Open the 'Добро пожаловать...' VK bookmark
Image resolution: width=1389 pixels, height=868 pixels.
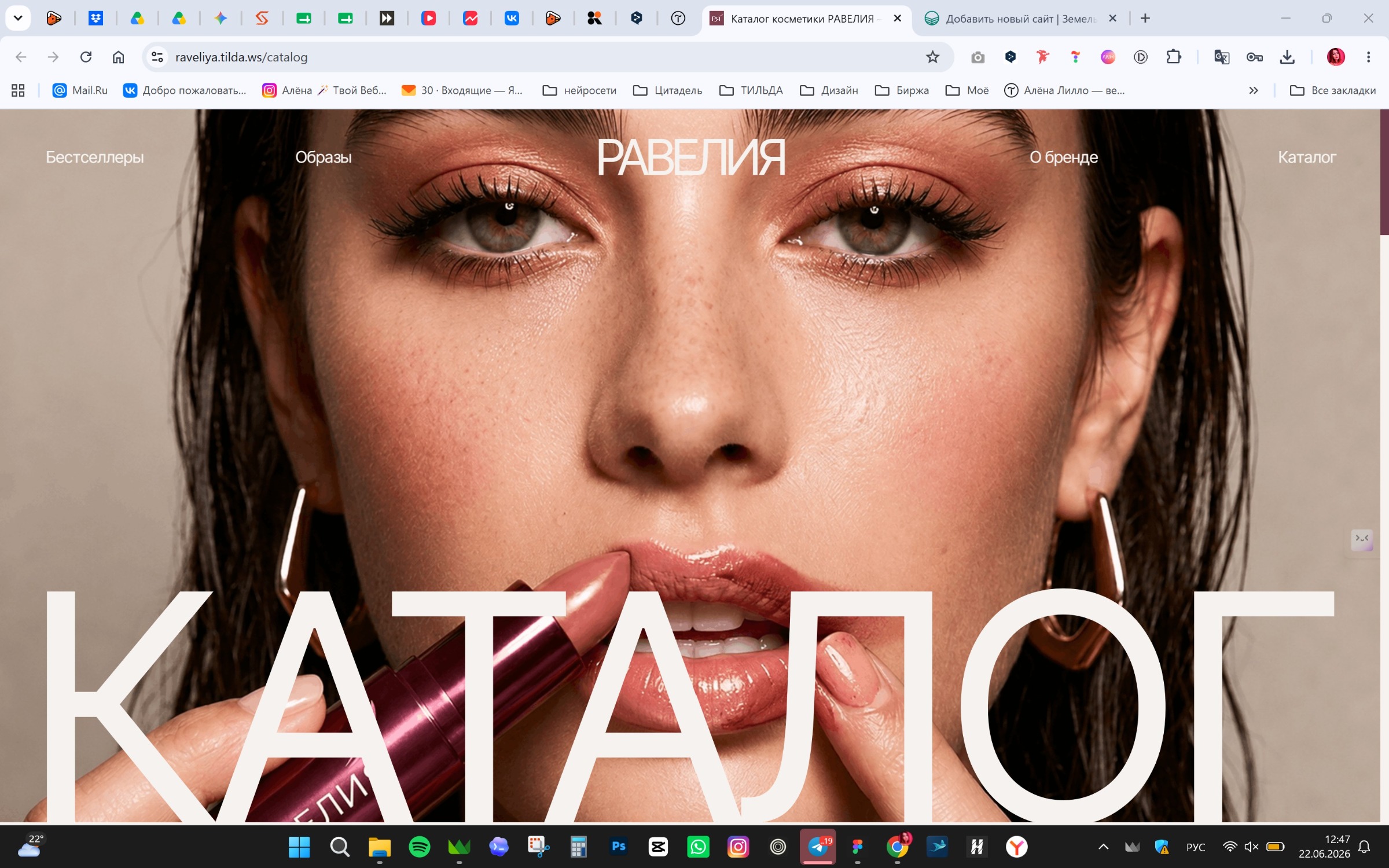click(185, 90)
